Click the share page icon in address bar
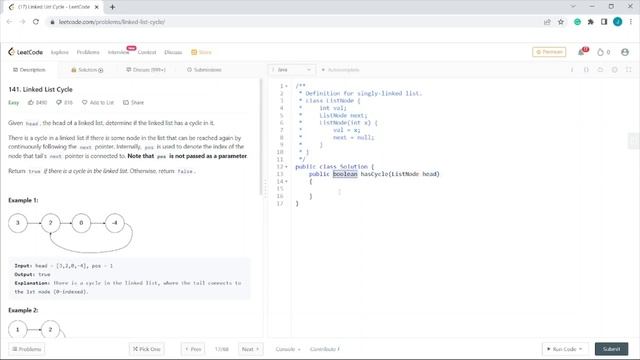 click(547, 22)
